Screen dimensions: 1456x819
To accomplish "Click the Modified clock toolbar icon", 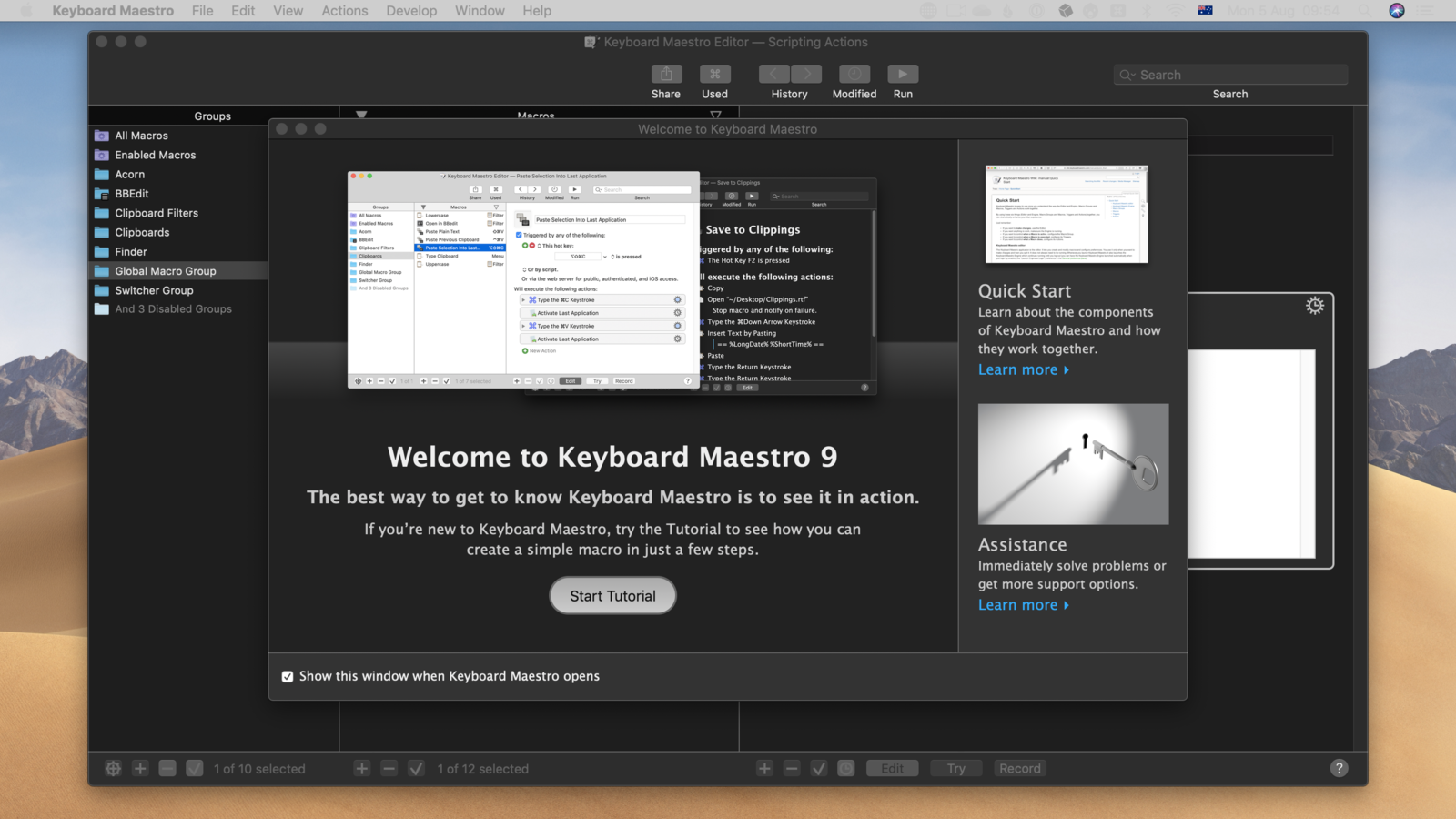I will [854, 75].
